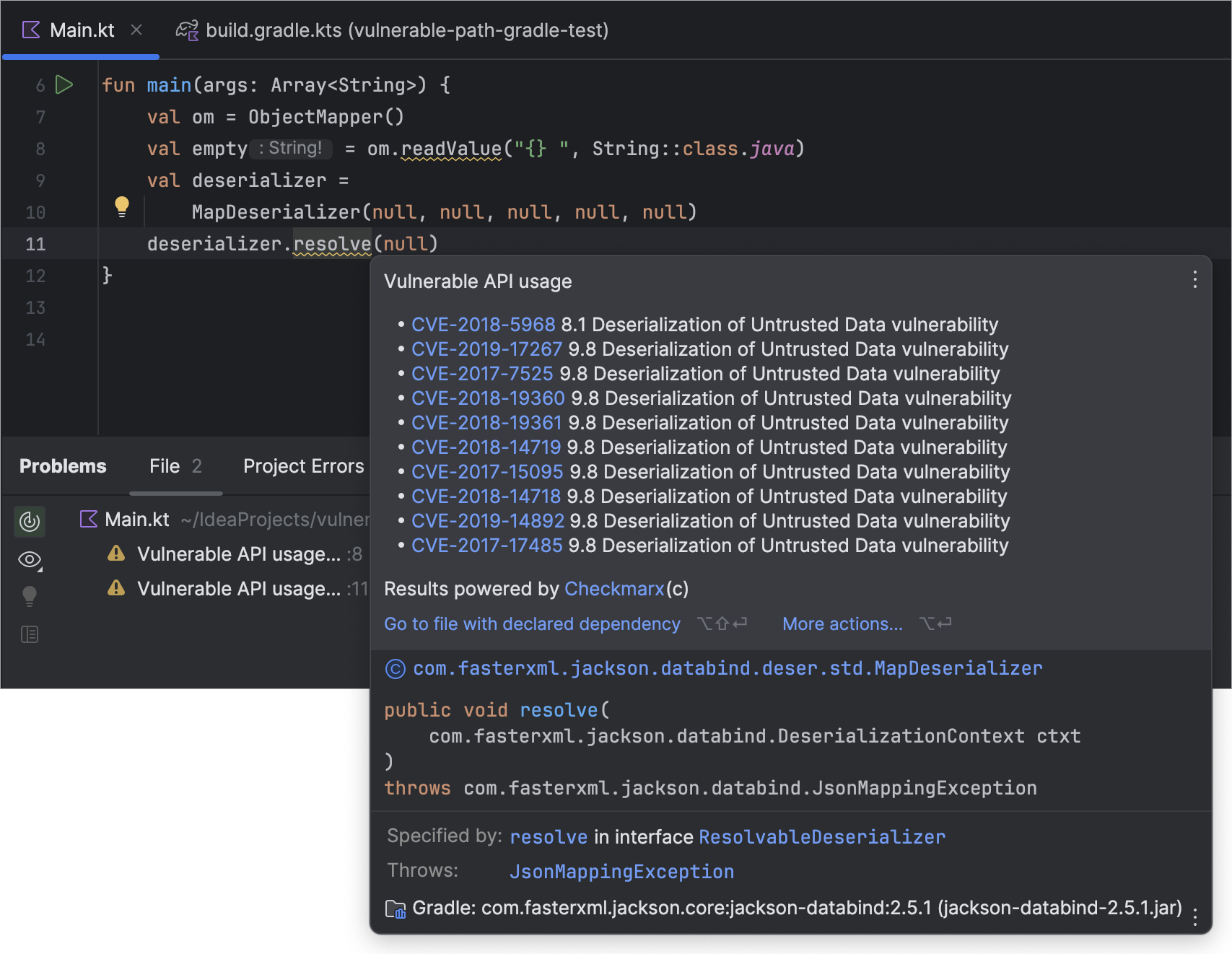Click the warning triangle beside Vulnerable API usage :8
The width and height of the screenshot is (1232, 954).
[x=115, y=553]
